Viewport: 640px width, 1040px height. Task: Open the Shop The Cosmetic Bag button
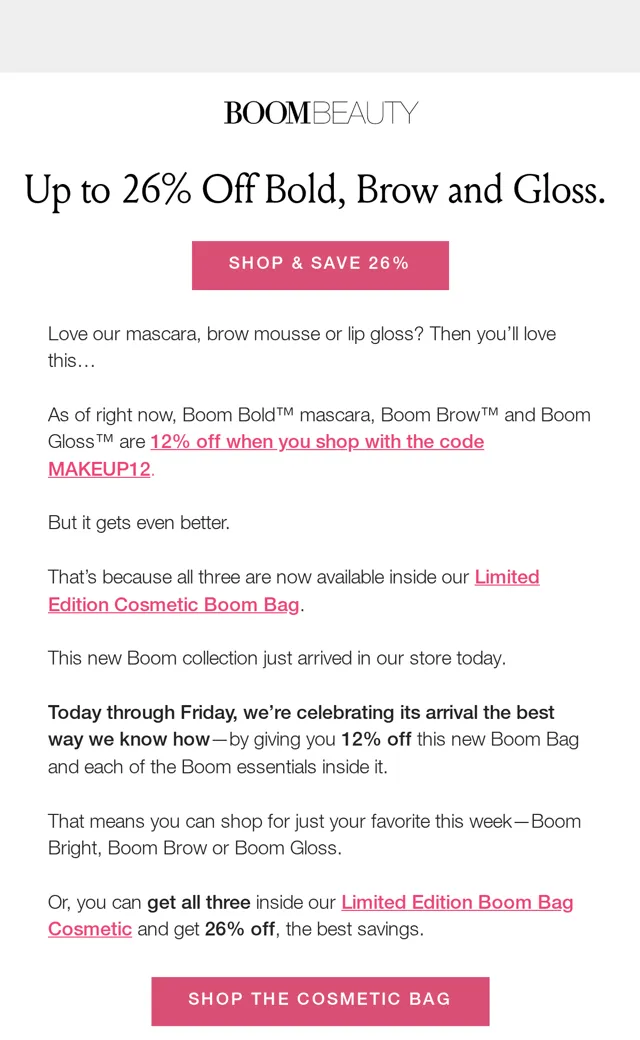pos(320,1000)
